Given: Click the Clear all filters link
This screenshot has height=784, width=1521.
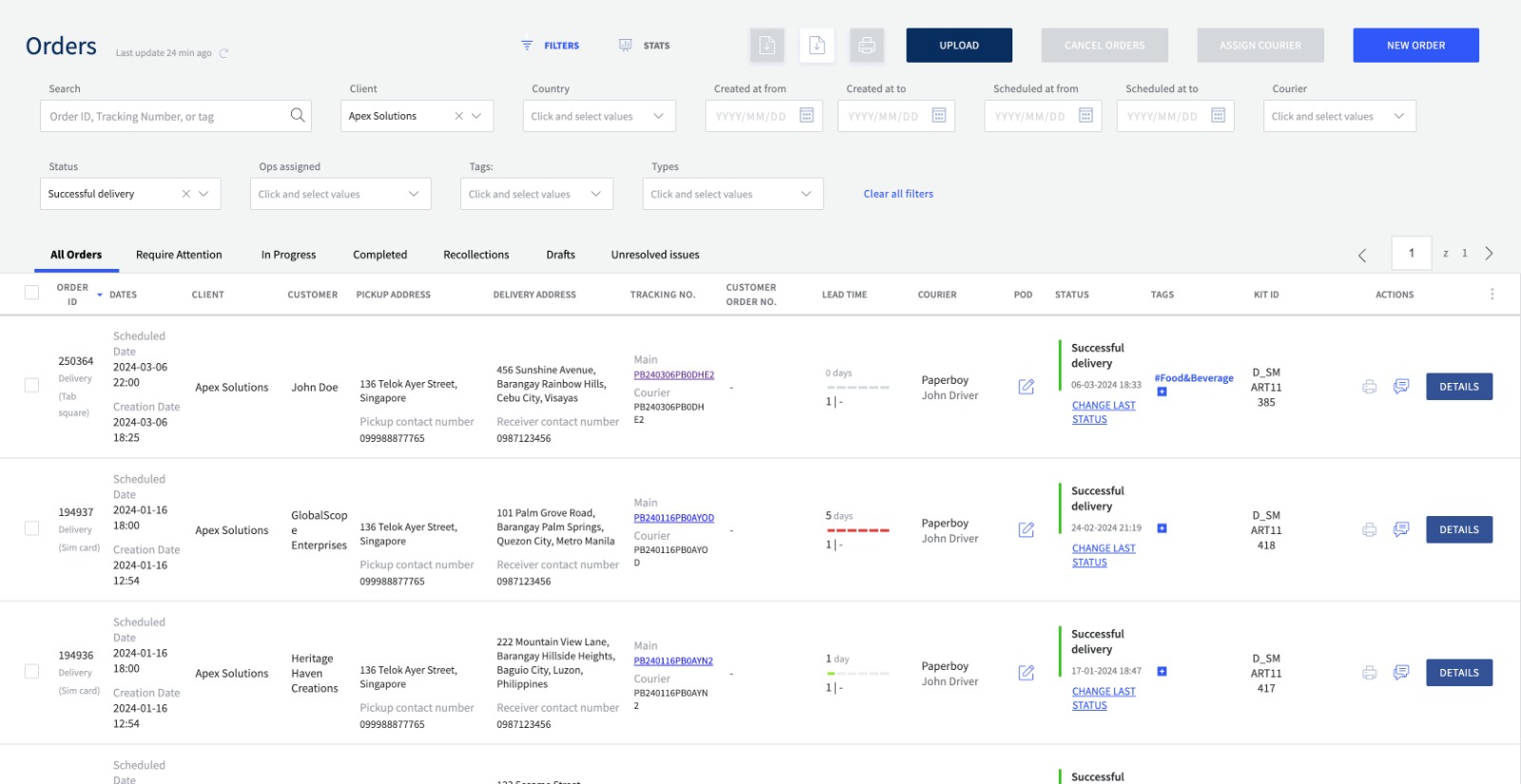Looking at the screenshot, I should click(x=897, y=194).
